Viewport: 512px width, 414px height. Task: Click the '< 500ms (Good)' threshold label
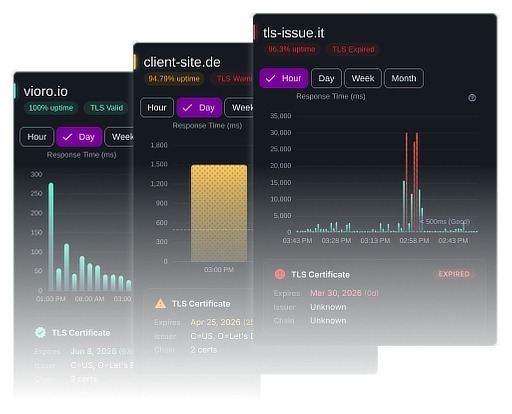(445, 222)
